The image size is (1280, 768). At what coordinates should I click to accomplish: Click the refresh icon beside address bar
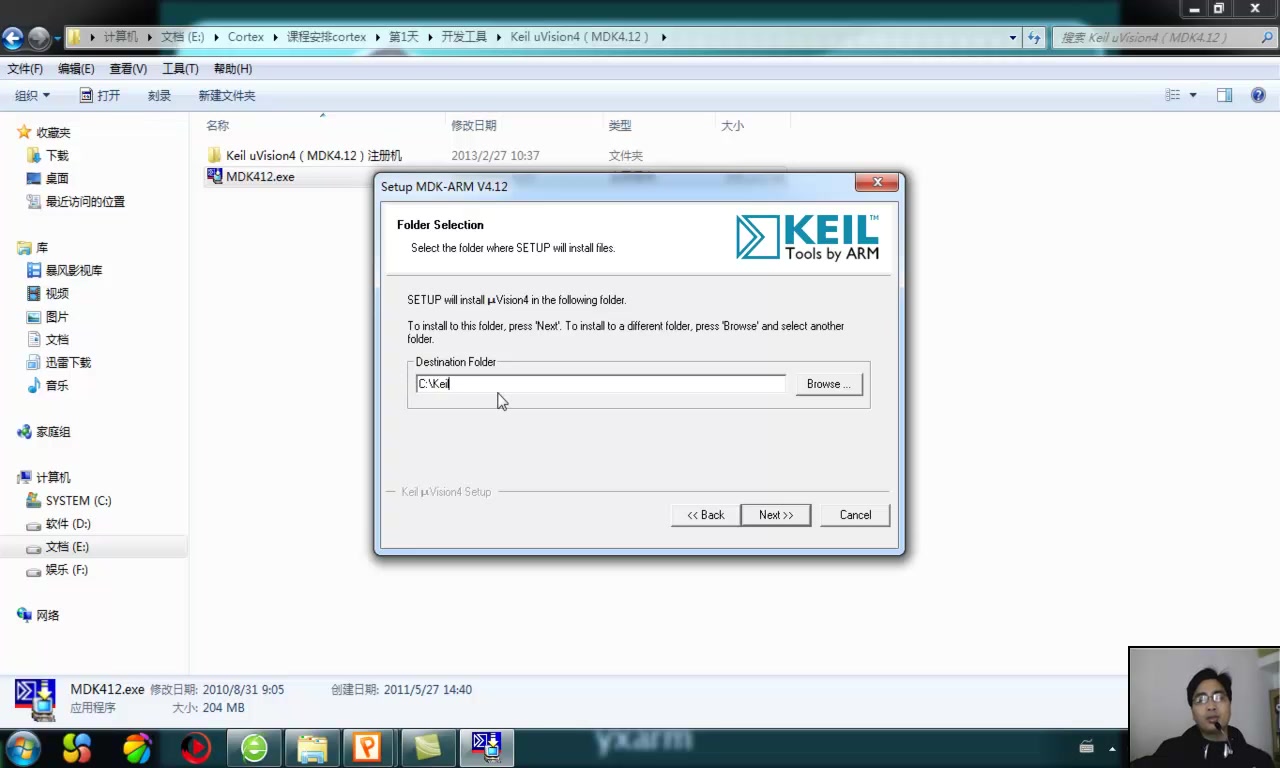[1034, 38]
